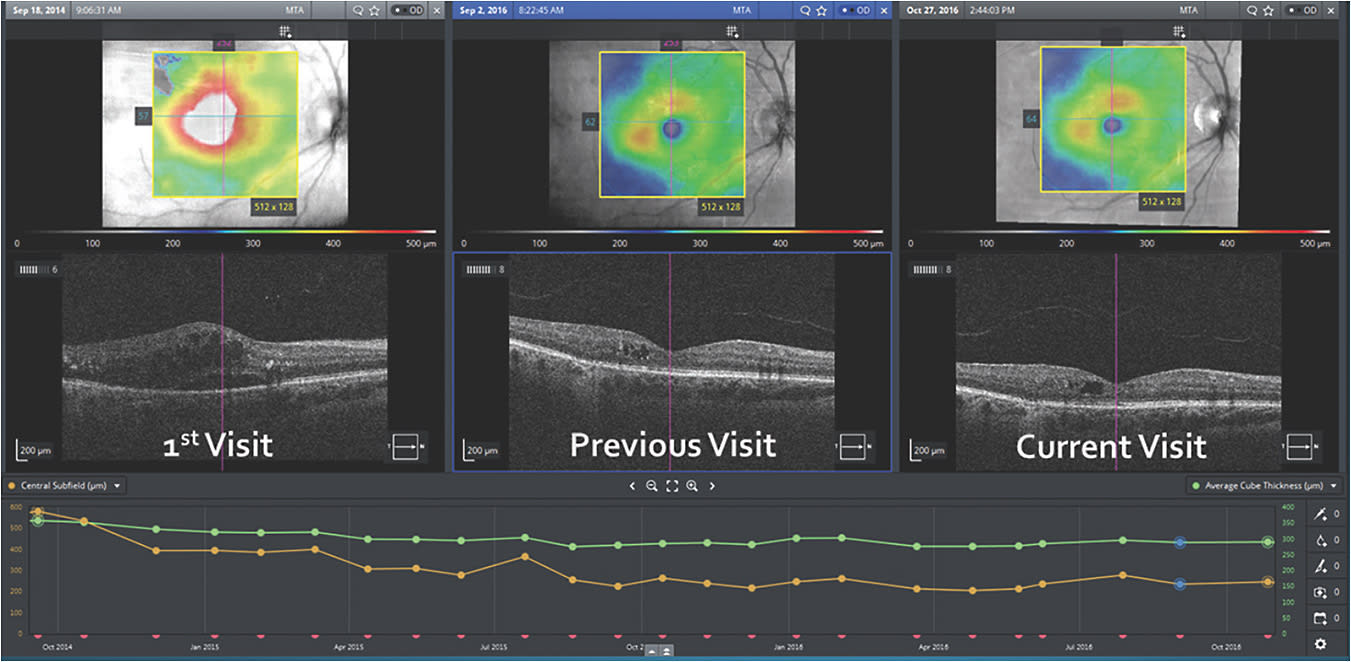Select the Previous Visit scan panel
The width and height of the screenshot is (1351, 662).
click(673, 360)
